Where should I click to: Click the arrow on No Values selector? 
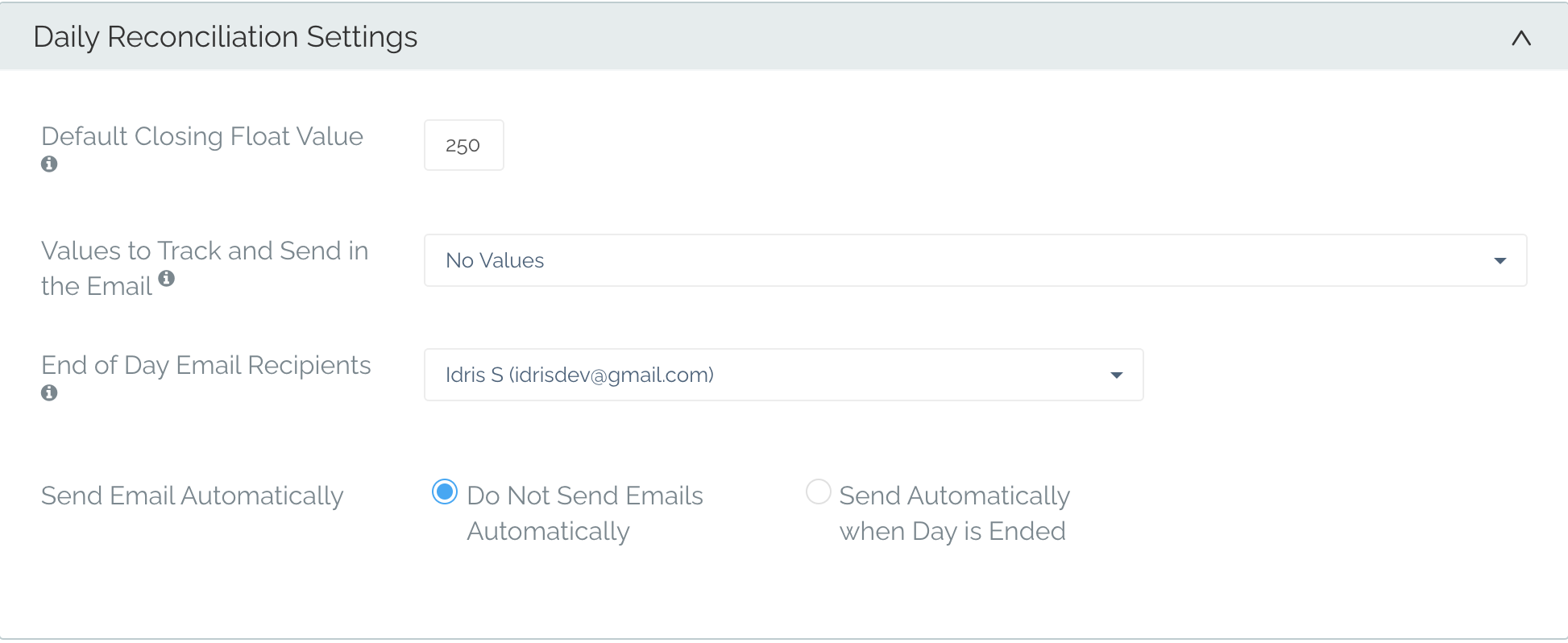pyautogui.click(x=1500, y=260)
